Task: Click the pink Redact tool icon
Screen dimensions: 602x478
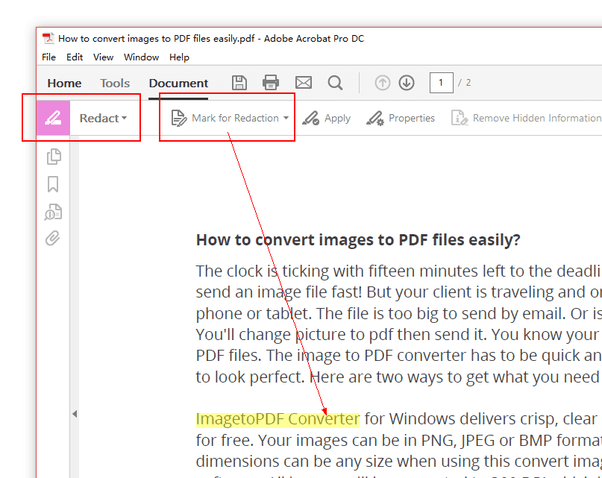Action: (53, 118)
